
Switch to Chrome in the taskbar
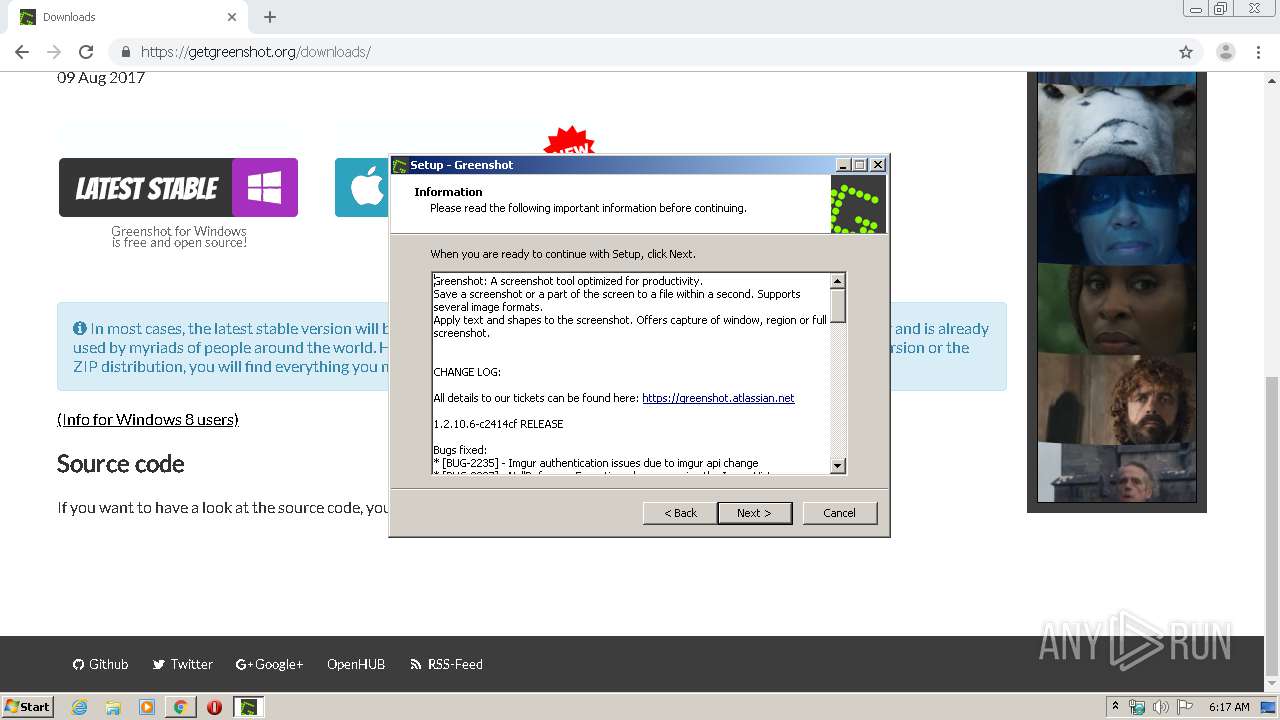click(180, 707)
